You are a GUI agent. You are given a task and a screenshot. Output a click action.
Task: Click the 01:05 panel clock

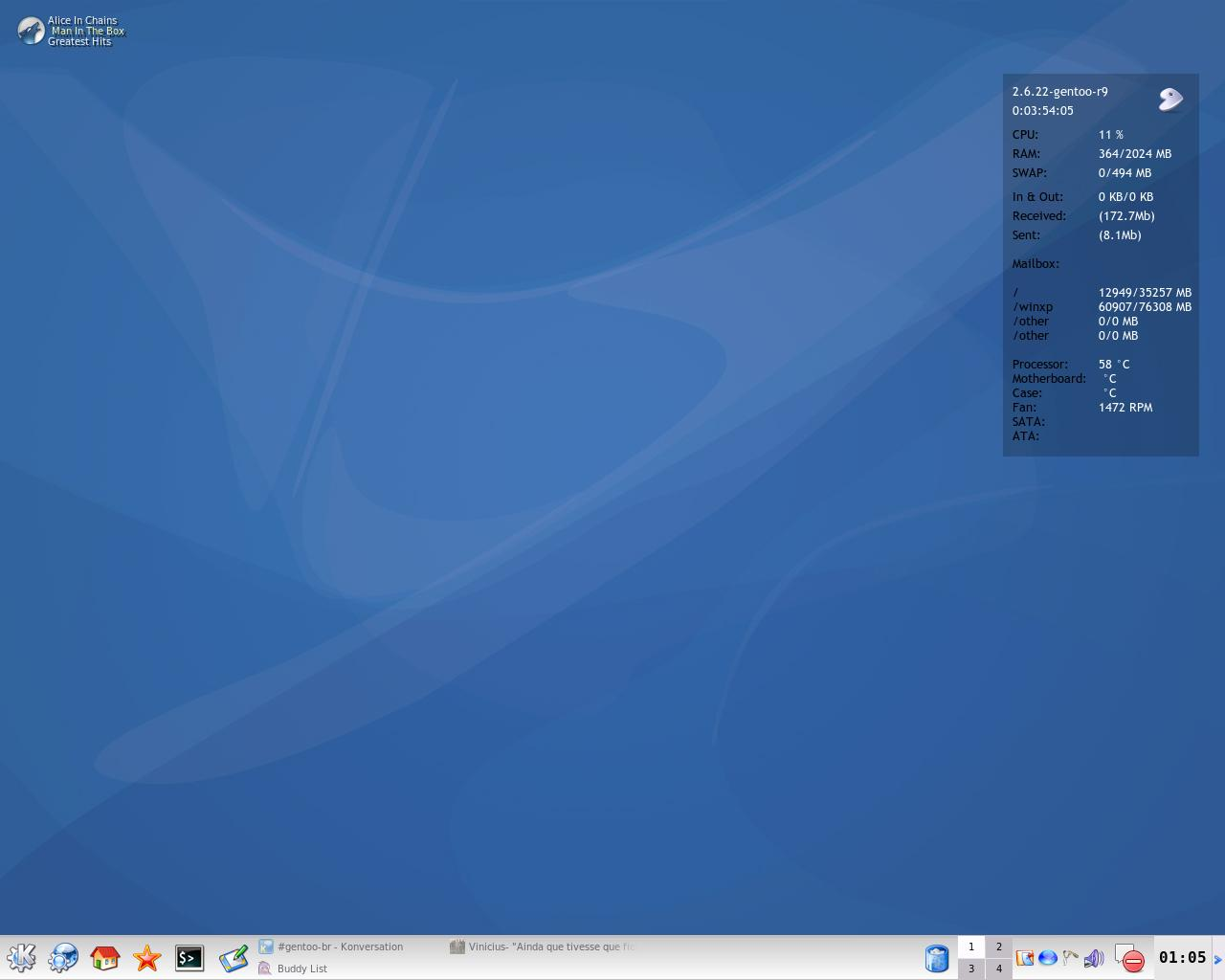(1182, 958)
